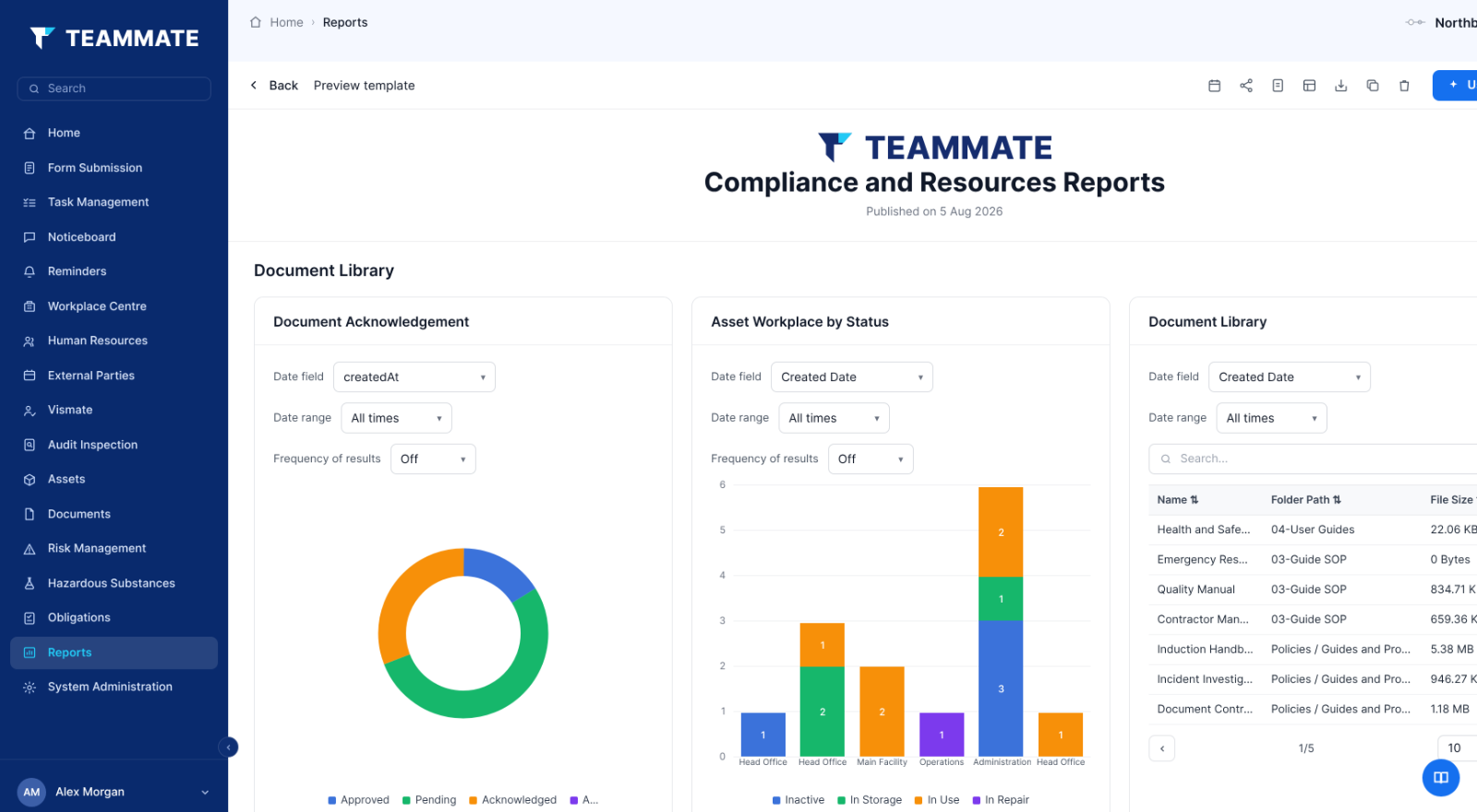Open createdAt date field dropdown

(414, 377)
